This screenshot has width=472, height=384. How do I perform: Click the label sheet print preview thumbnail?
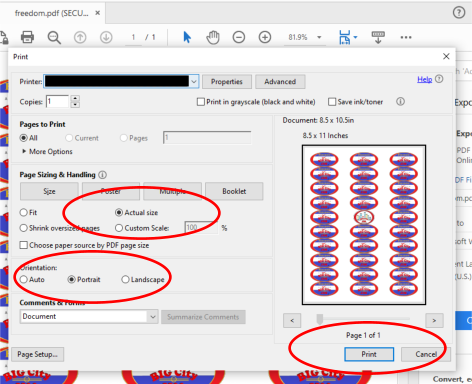[364, 225]
